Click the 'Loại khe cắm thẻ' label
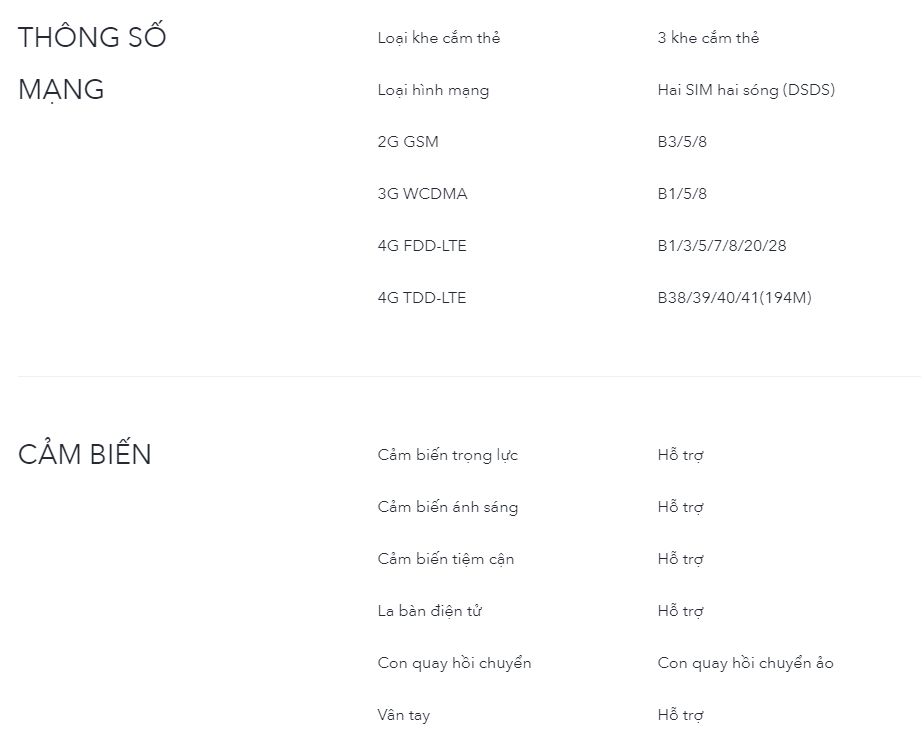921x749 pixels. (x=439, y=38)
